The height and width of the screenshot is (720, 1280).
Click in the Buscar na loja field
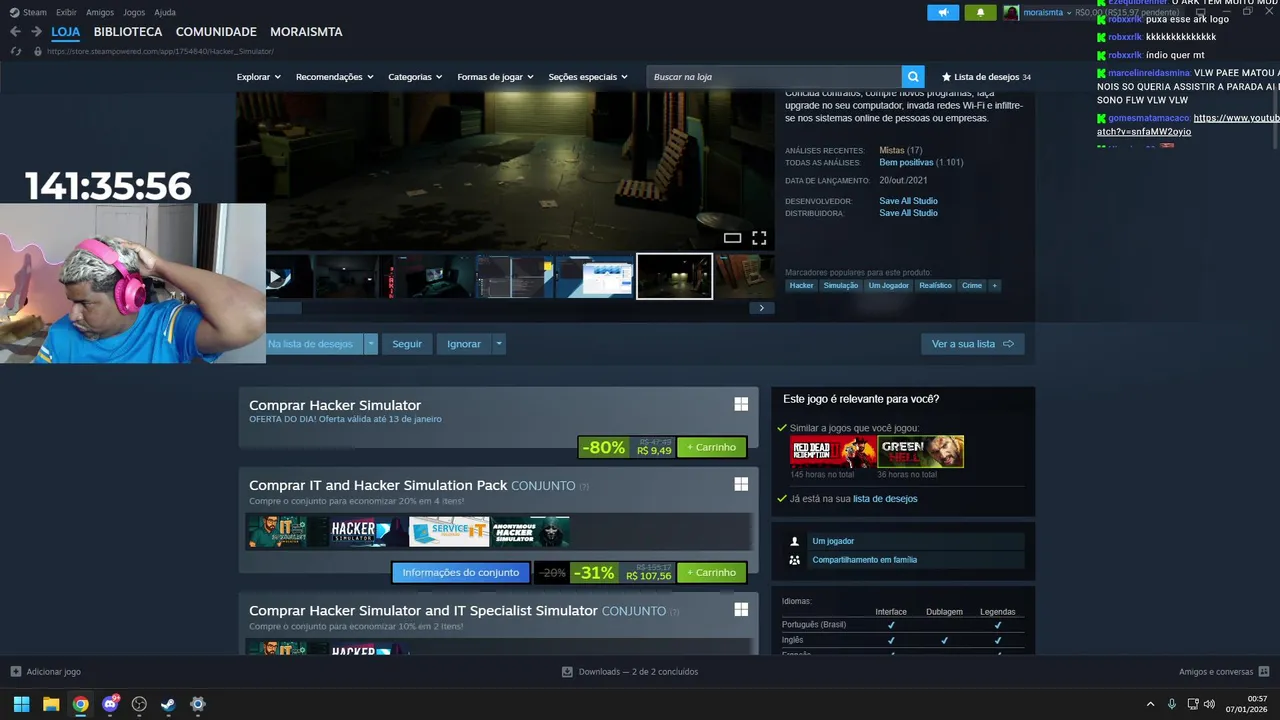[775, 77]
